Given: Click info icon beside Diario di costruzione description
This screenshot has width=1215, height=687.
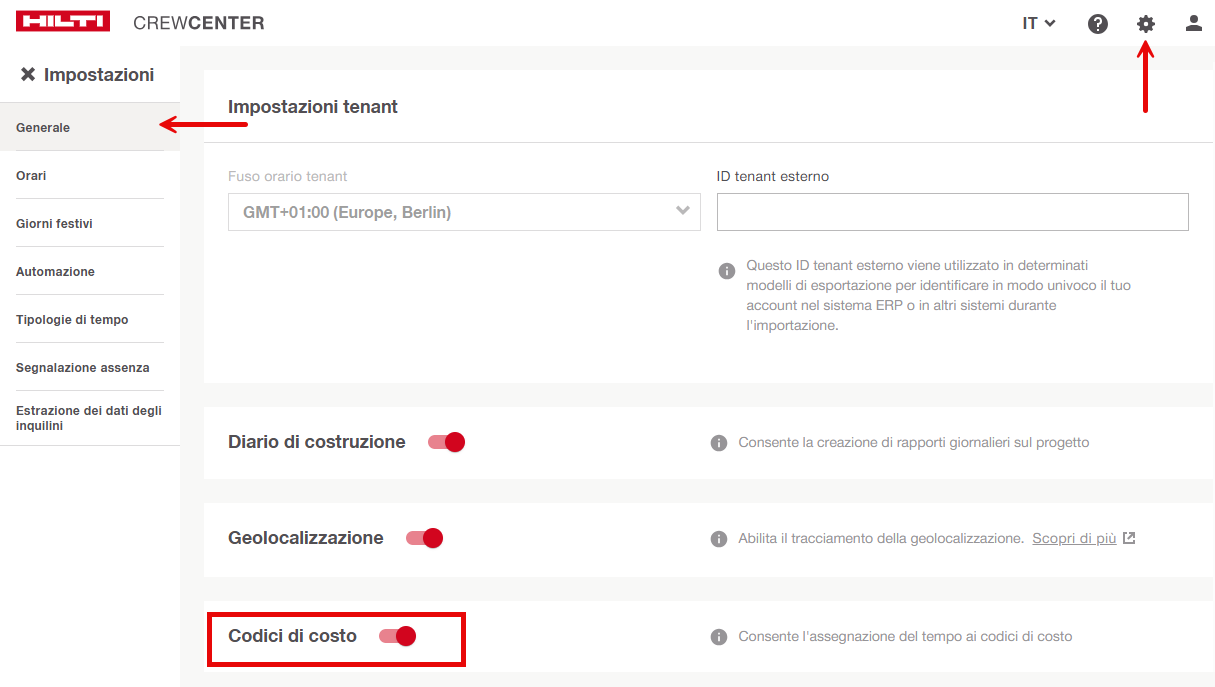Looking at the screenshot, I should click(x=718, y=443).
